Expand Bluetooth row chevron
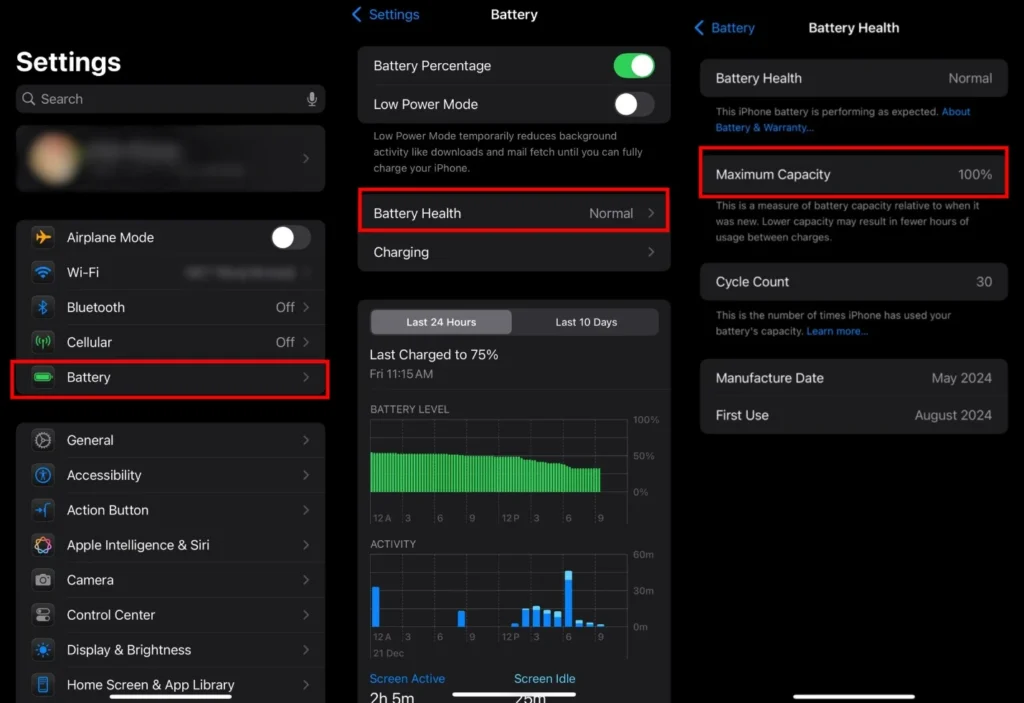The height and width of the screenshot is (703, 1024). (306, 307)
